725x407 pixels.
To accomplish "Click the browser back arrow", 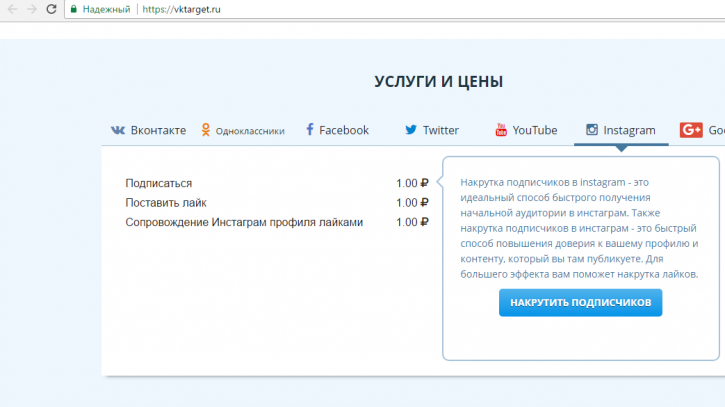I will (12, 9).
